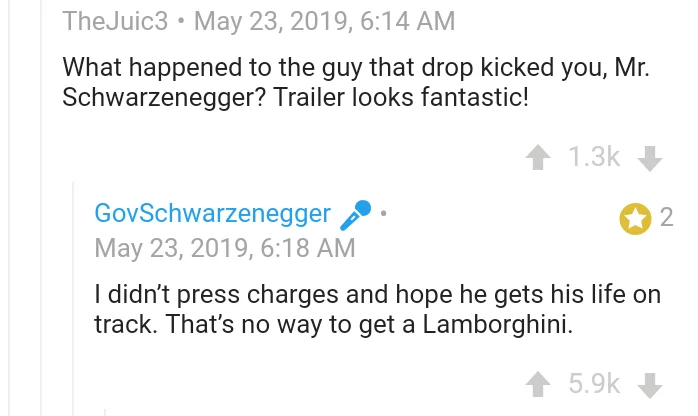Click the blue microphone OP icon
This screenshot has height=416, width=698.
click(x=355, y=213)
